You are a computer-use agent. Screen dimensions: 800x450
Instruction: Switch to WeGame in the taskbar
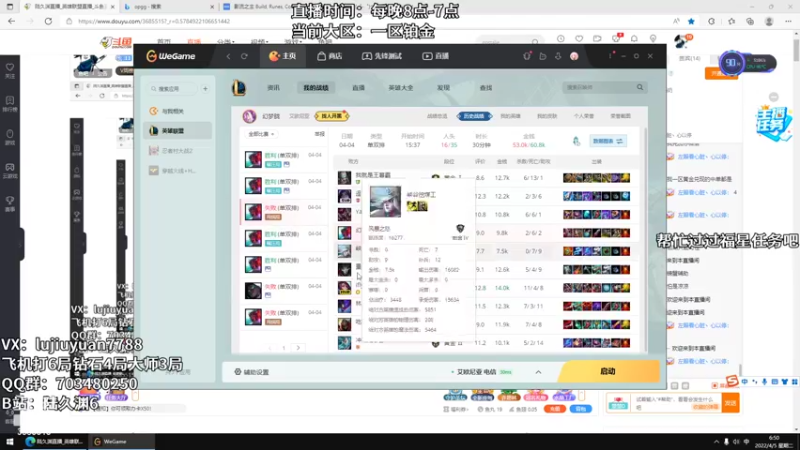coord(121,442)
